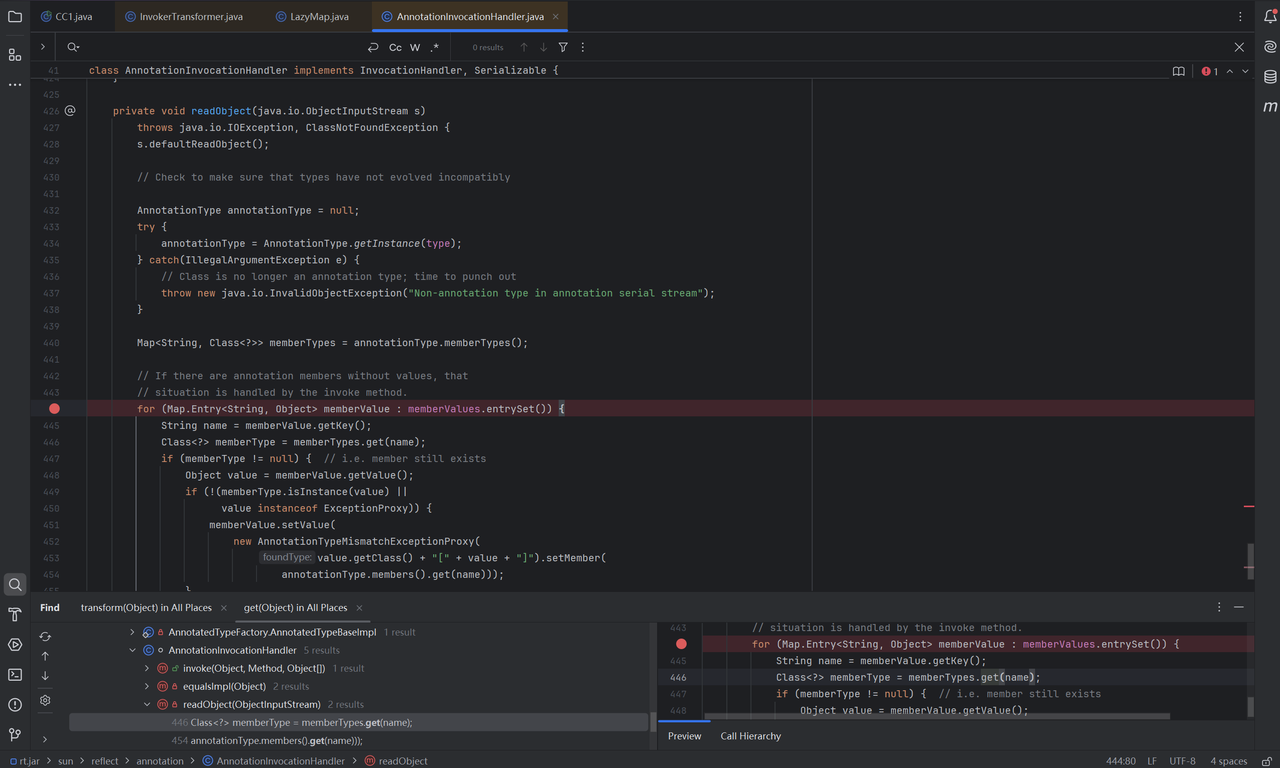Open the Find tool window magnifier icon in the left sidebar

coord(15,584)
